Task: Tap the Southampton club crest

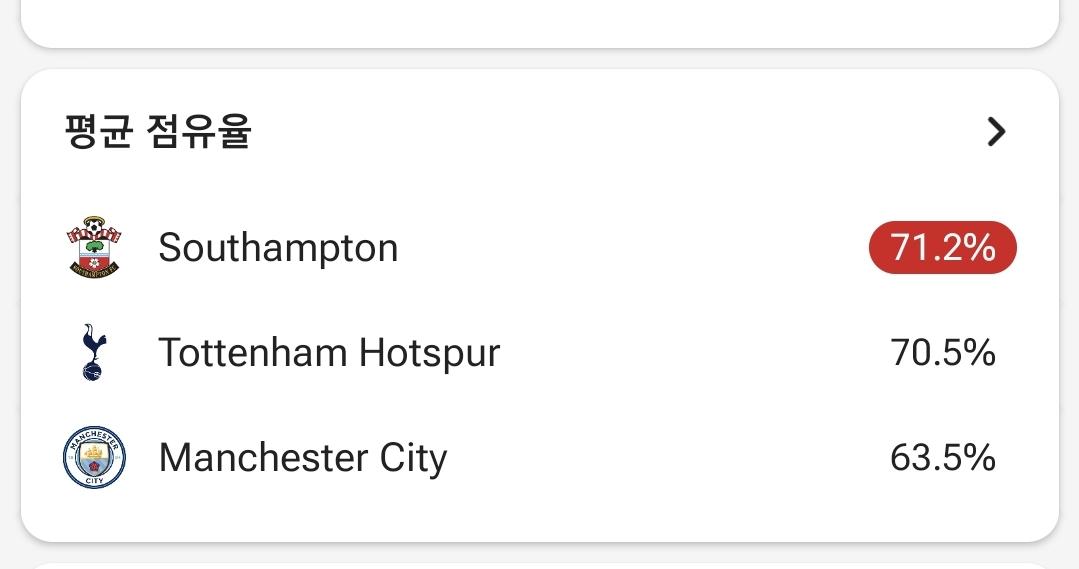Action: [x=94, y=247]
